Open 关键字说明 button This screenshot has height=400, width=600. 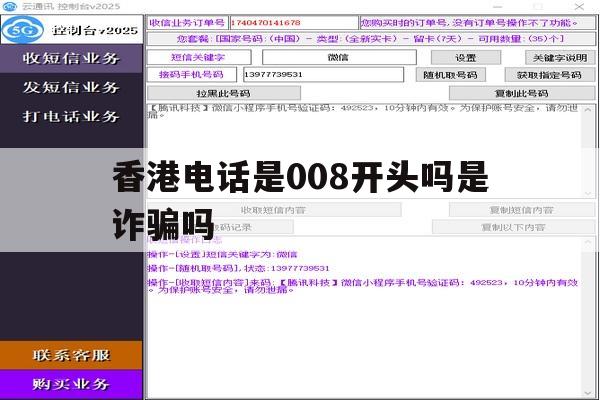[560, 58]
